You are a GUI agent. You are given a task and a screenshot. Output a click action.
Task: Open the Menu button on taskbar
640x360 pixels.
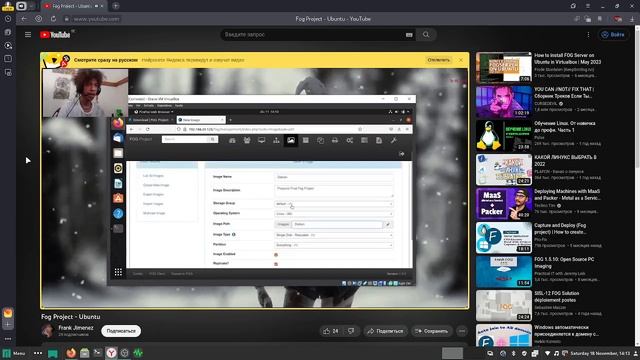tap(14, 353)
